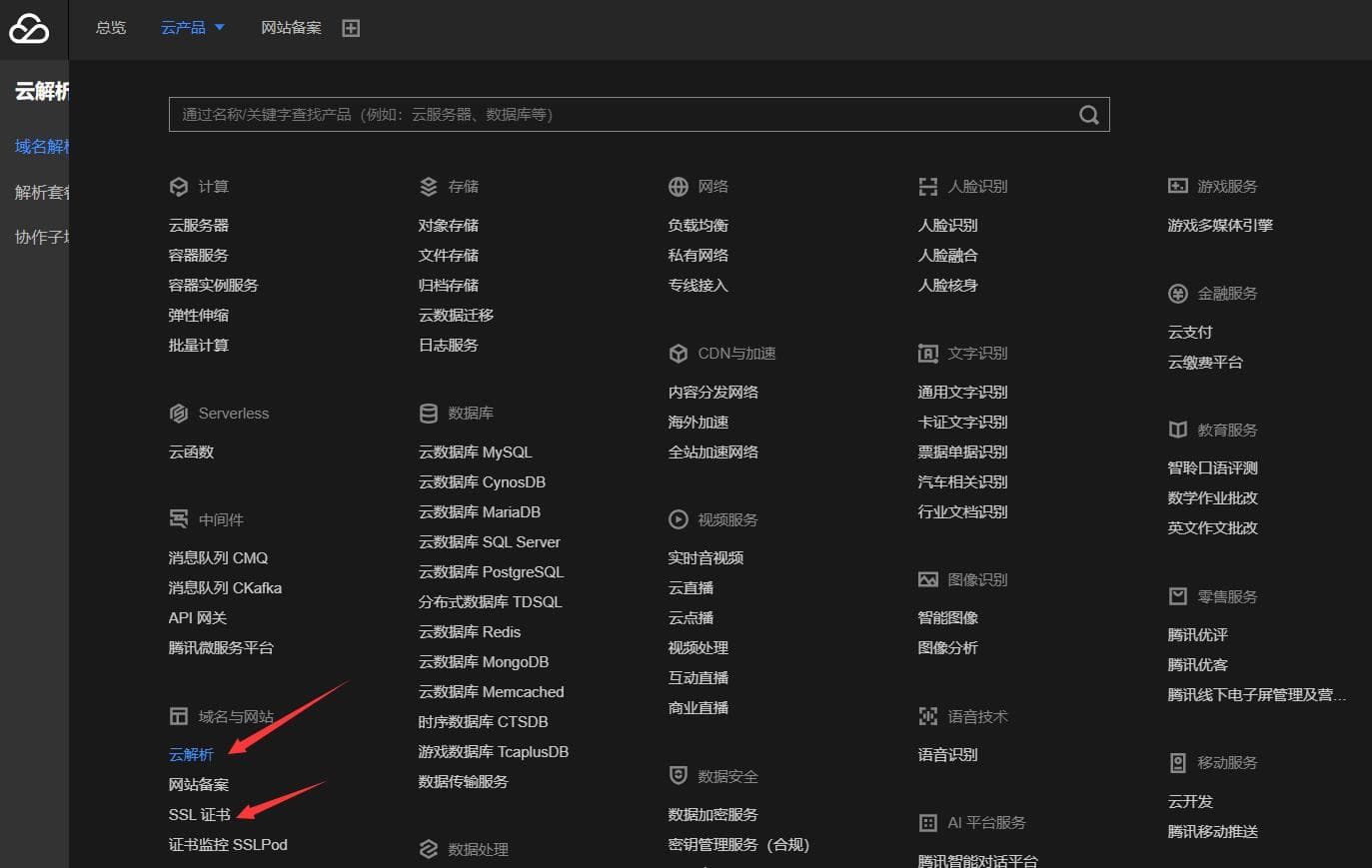Open 证书监控 SSLPod link
Viewport: 1372px width, 868px height.
point(228,845)
